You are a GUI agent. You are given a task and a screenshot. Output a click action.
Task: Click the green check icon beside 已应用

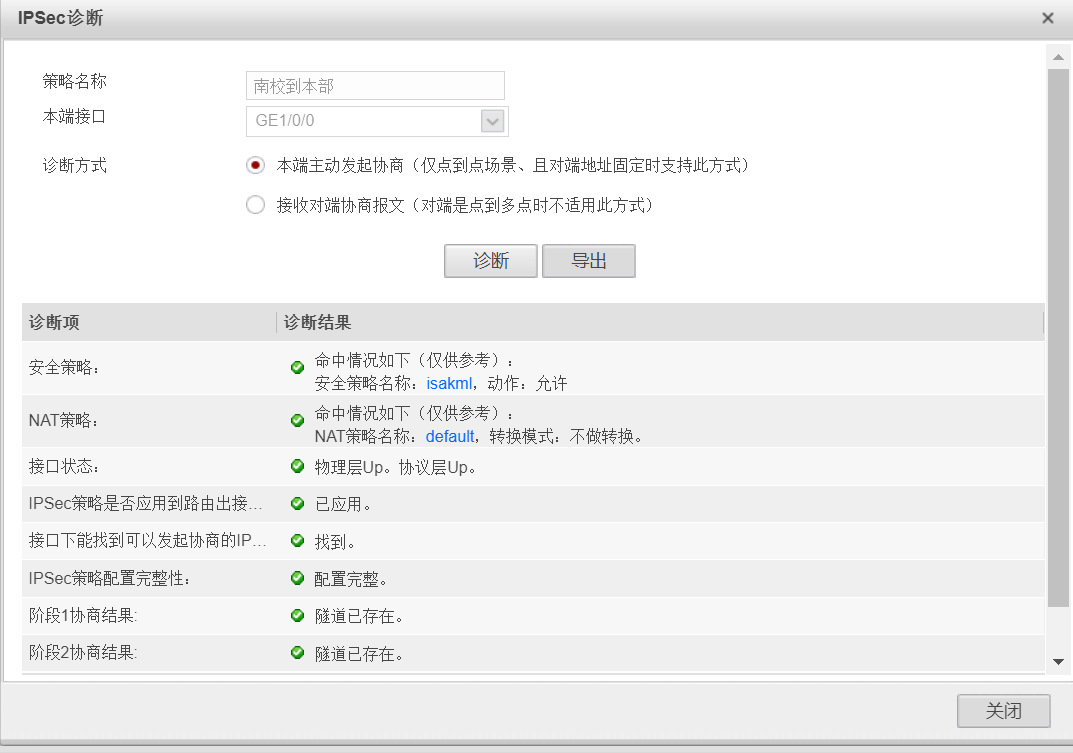click(x=297, y=504)
